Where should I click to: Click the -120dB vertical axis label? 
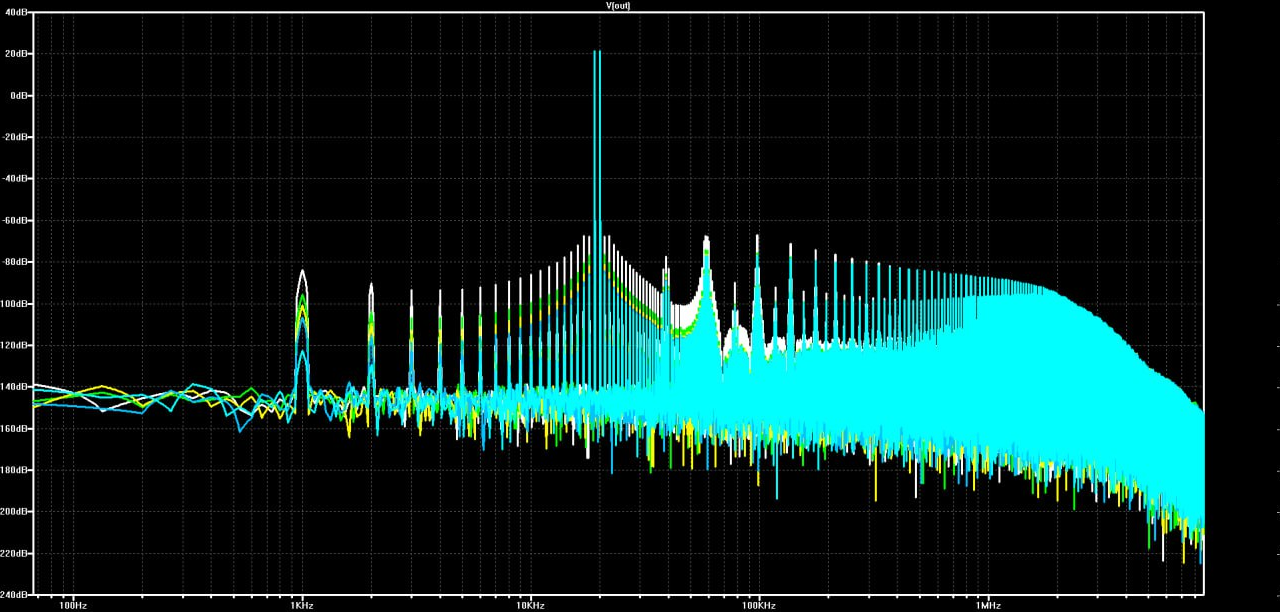coord(14,345)
